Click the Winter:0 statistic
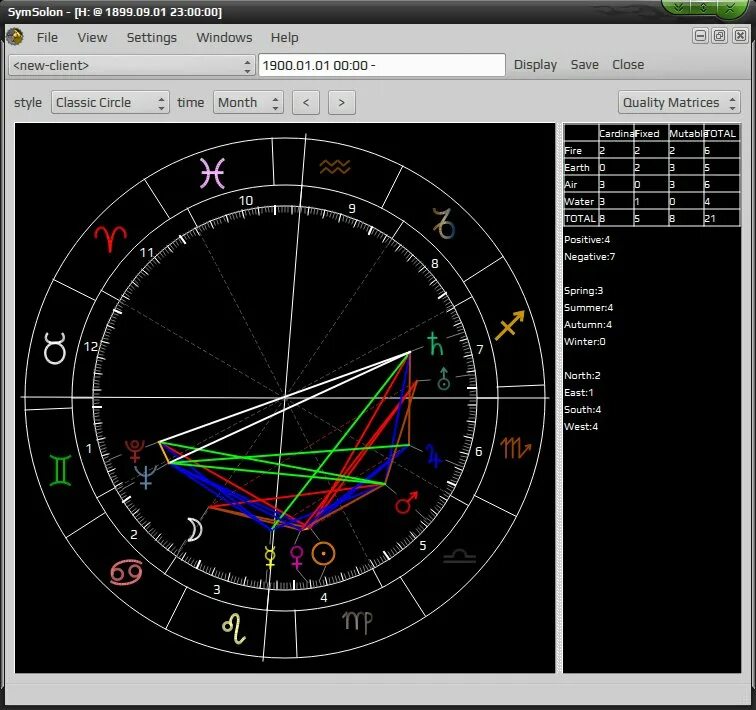Image resolution: width=756 pixels, height=710 pixels. point(584,342)
